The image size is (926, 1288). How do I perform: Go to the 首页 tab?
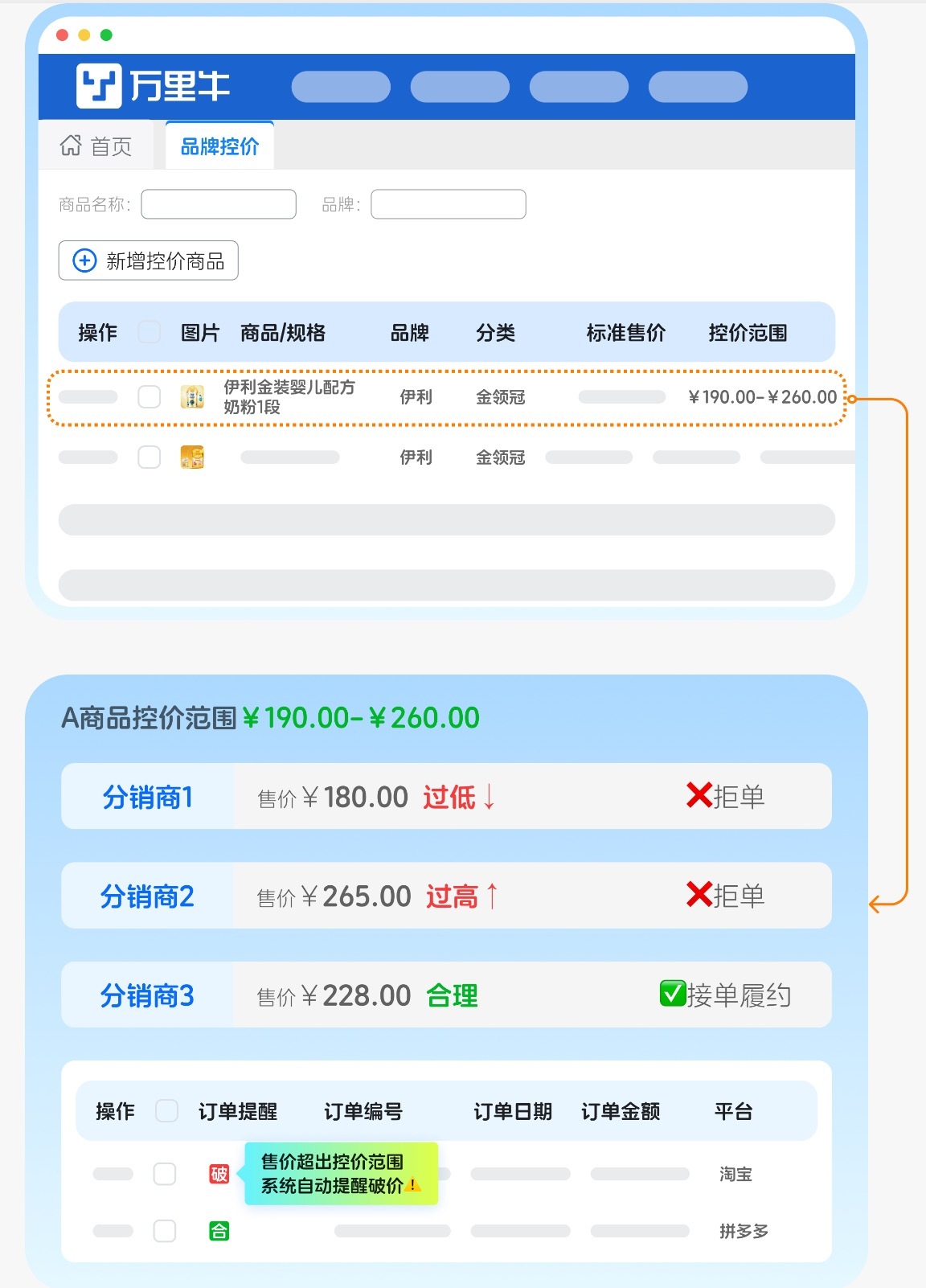coord(96,146)
